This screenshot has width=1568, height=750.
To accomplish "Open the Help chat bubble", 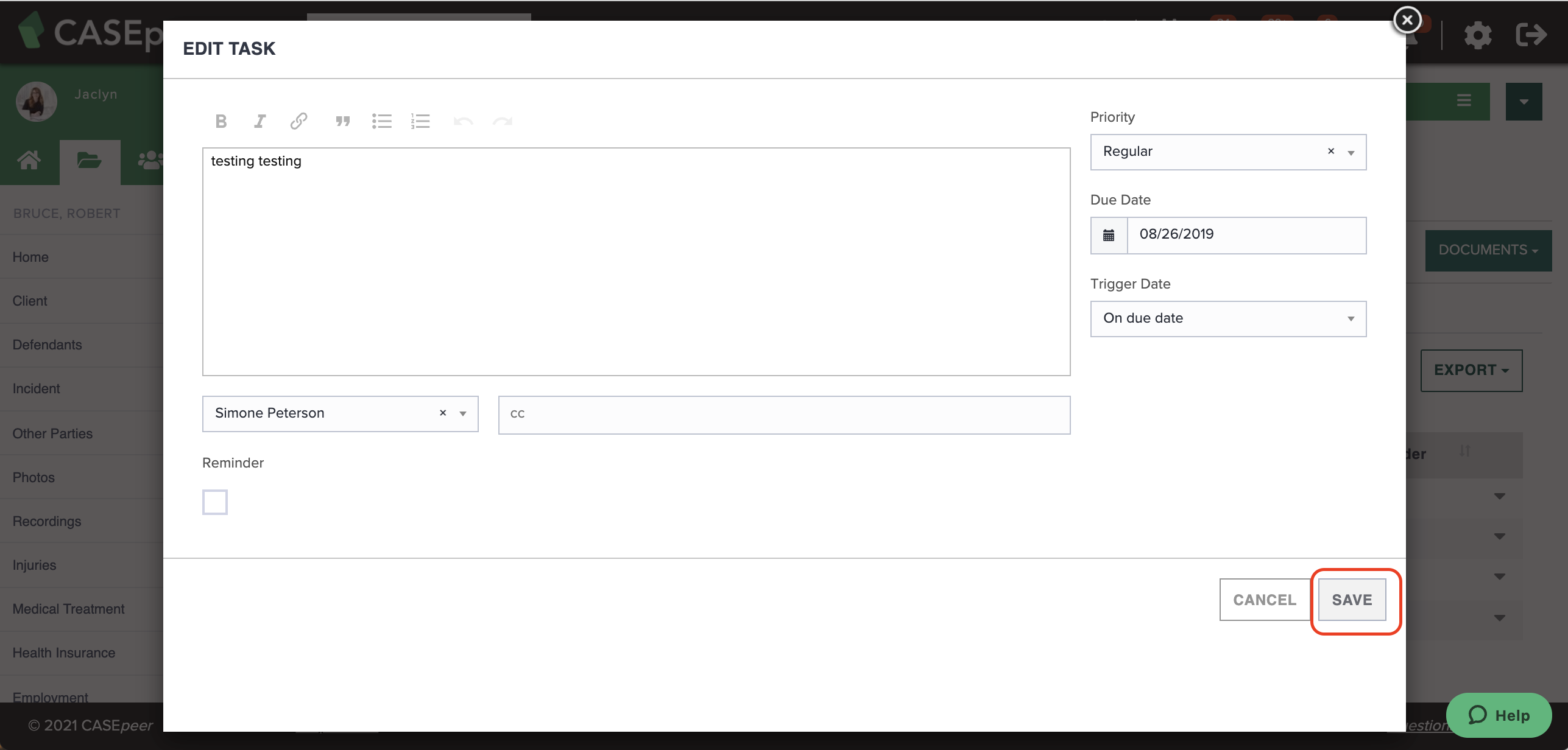I will click(1499, 715).
